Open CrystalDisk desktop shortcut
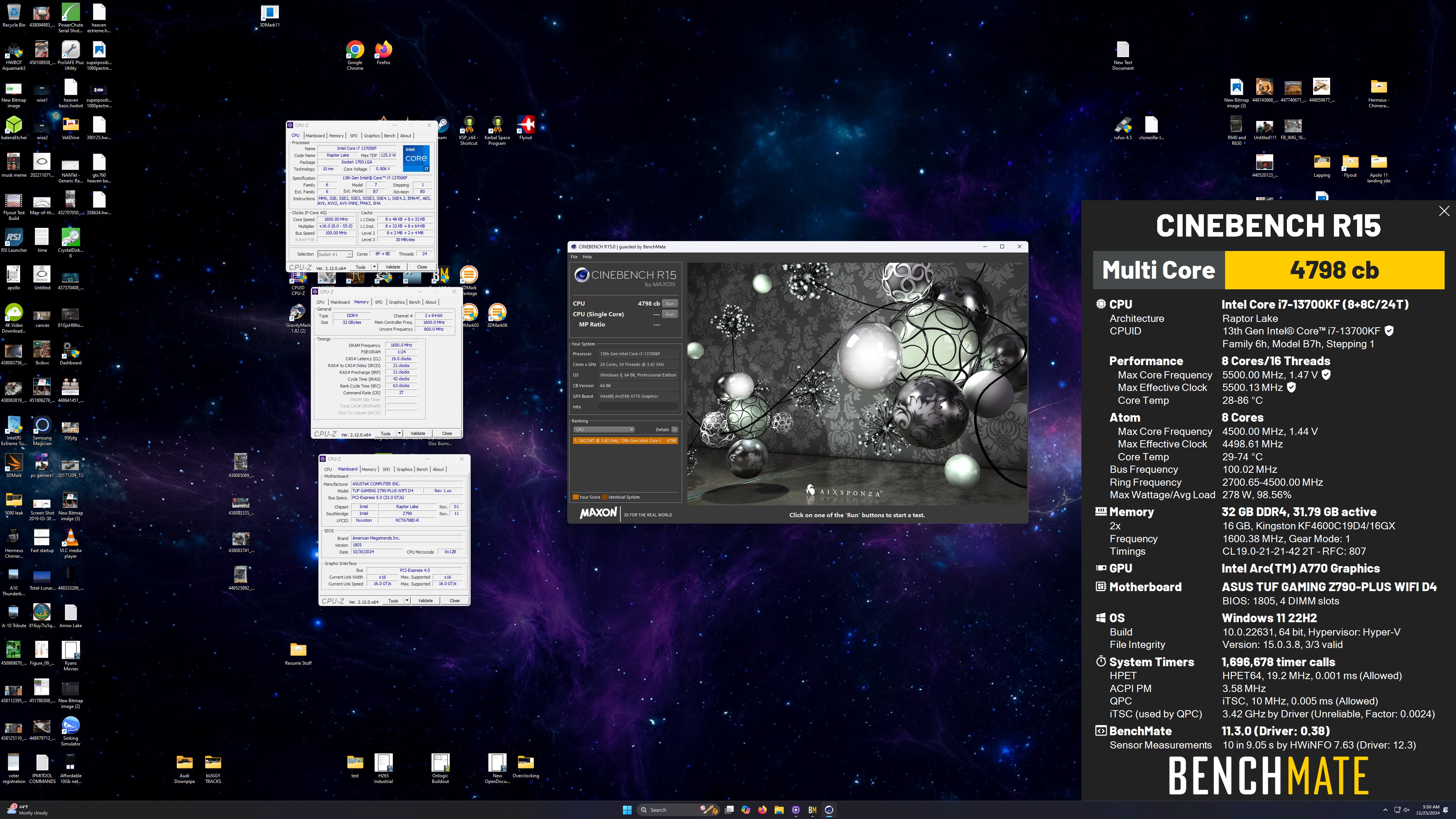The width and height of the screenshot is (1456, 819). 71,243
